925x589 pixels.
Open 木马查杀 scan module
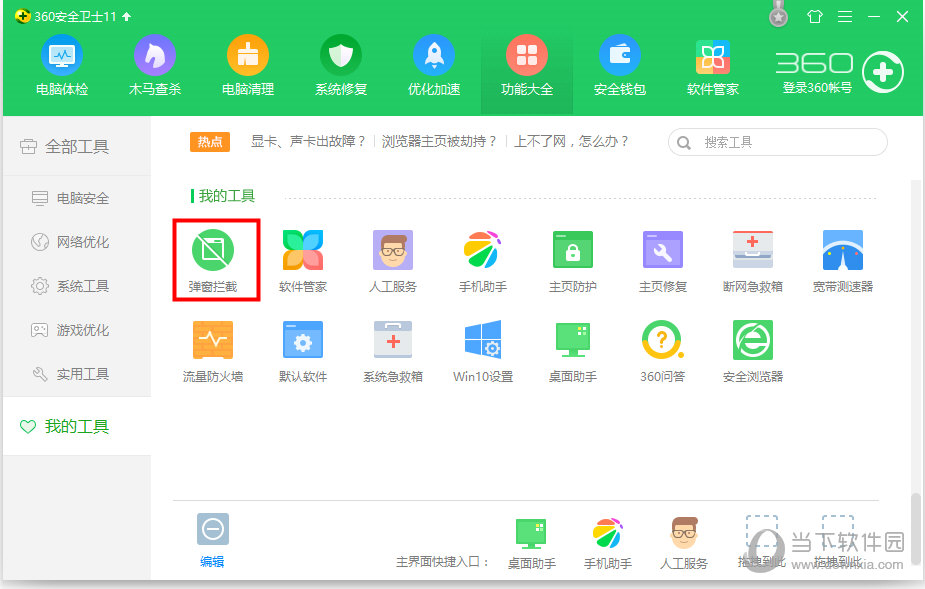[155, 66]
